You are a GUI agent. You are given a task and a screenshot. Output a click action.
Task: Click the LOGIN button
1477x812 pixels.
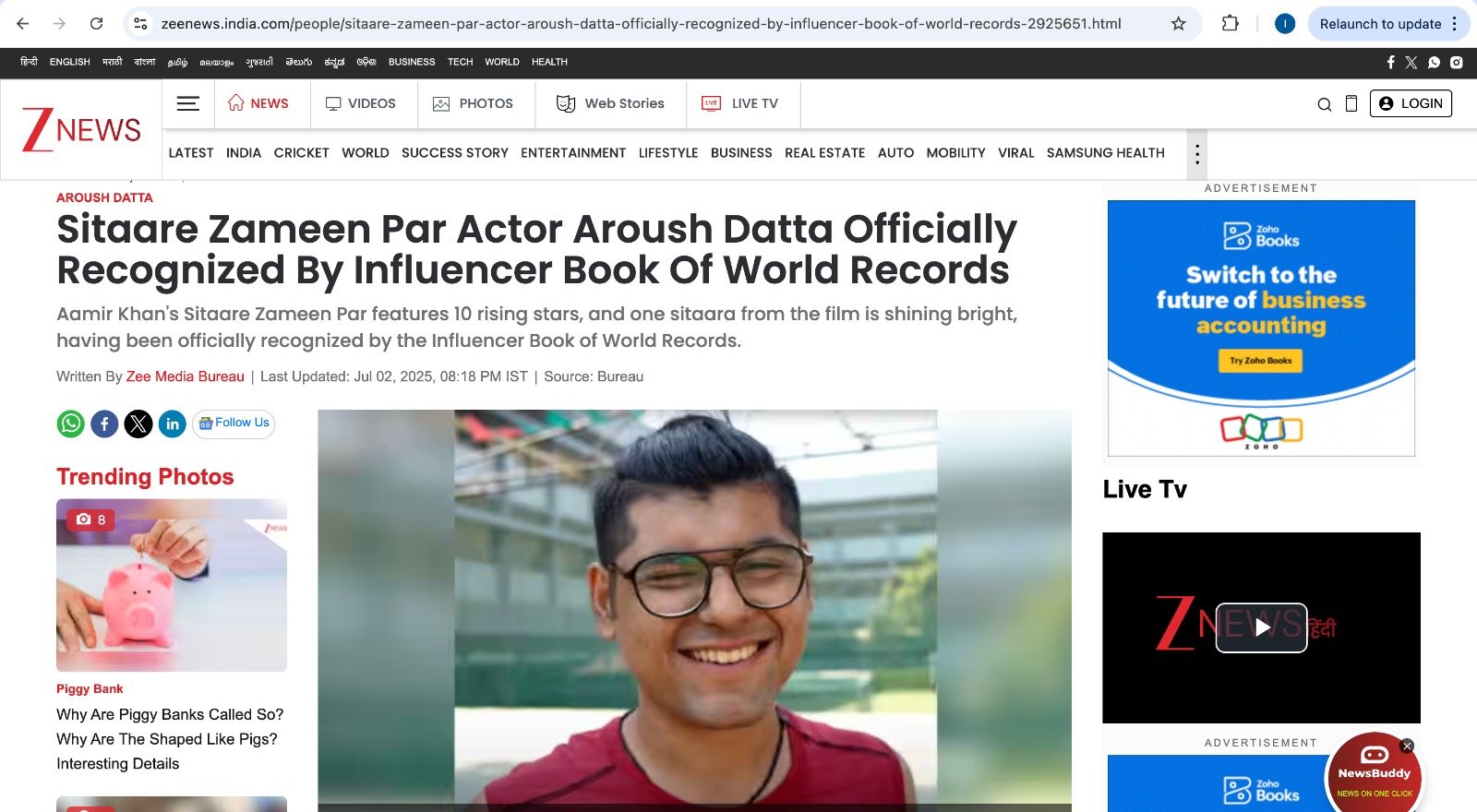(1411, 103)
